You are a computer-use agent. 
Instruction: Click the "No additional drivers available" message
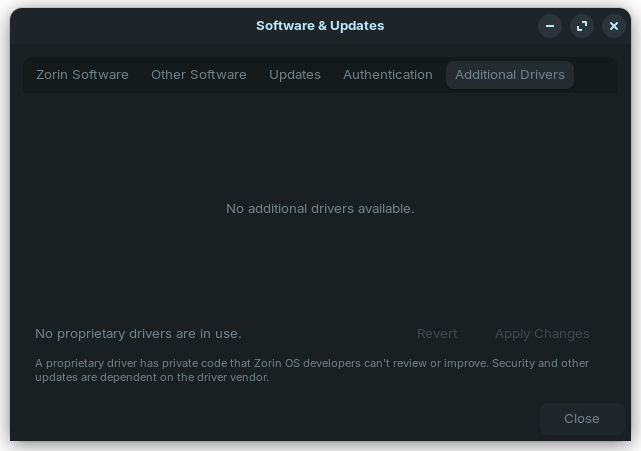[320, 209]
